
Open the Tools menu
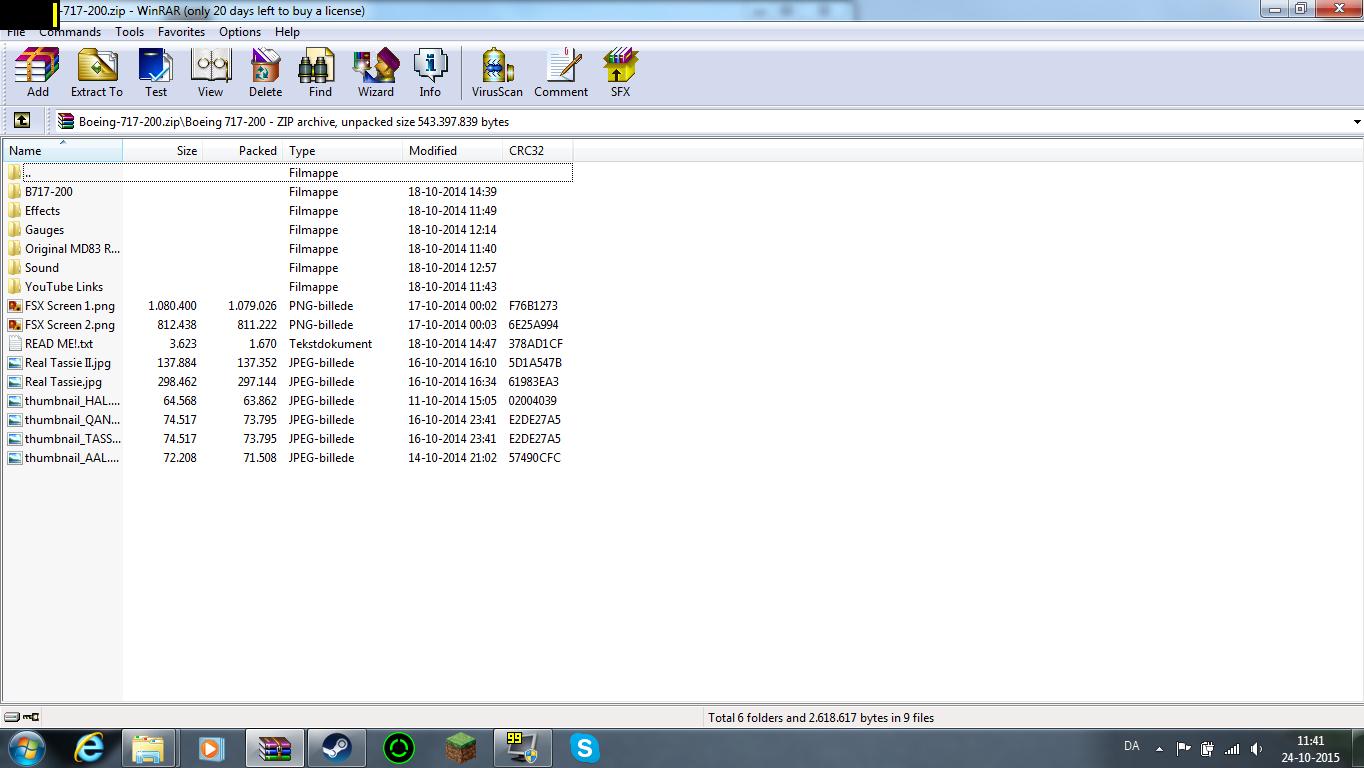tap(129, 32)
